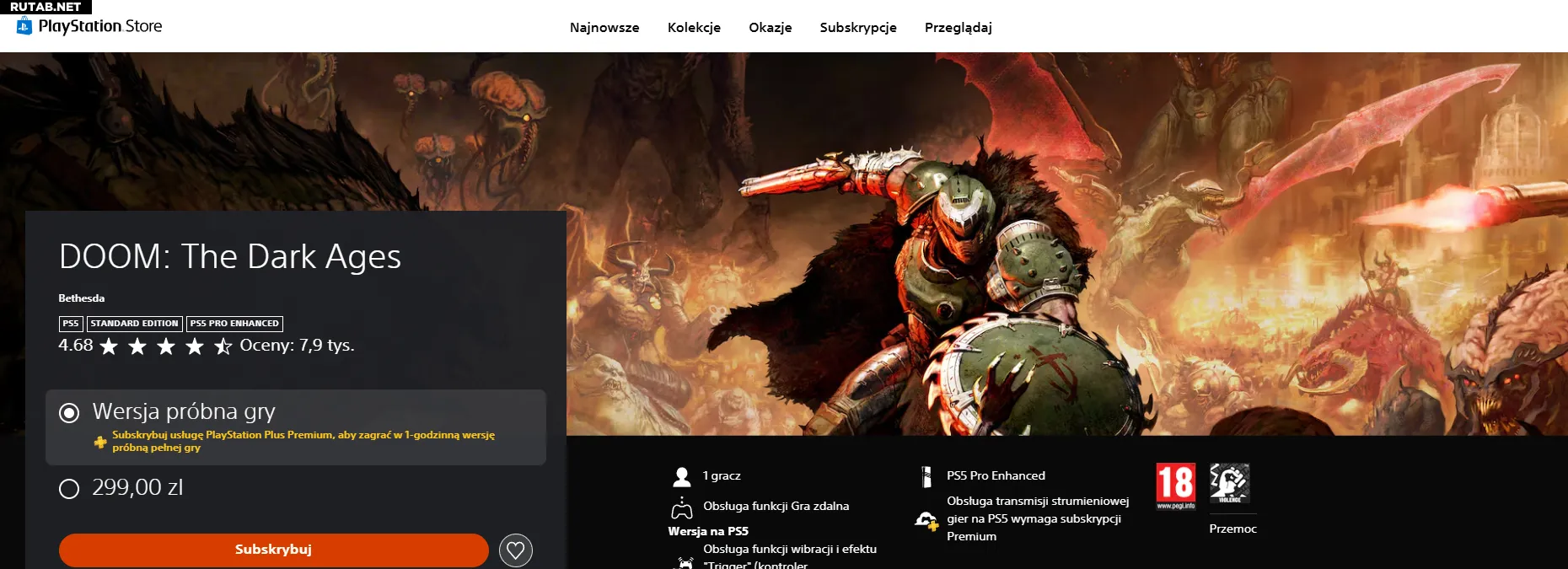1568x569 pixels.
Task: Click the PlayStation Plus Premium subscription notice
Action: pyautogui.click(x=303, y=441)
